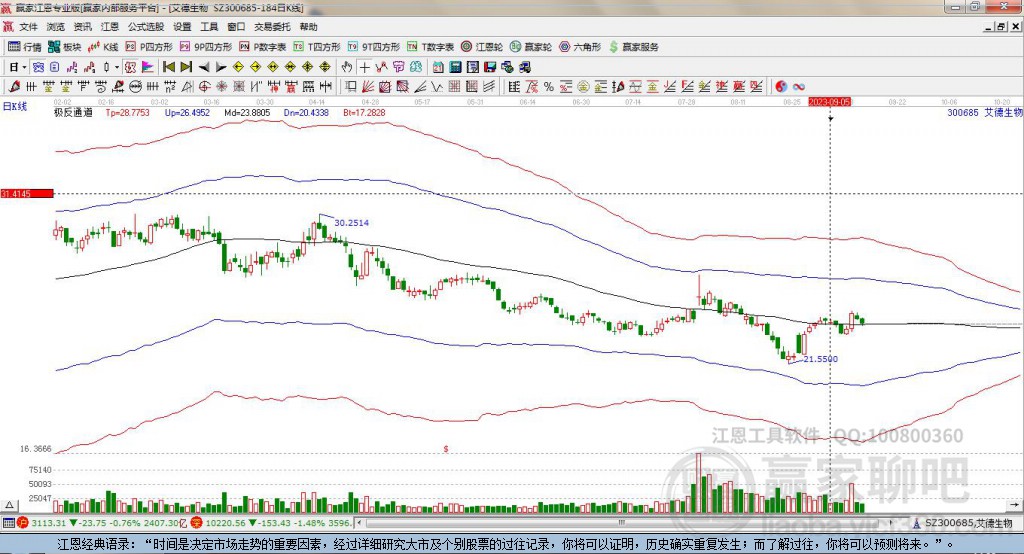Click the up-triangle expander beside volume

click(9, 505)
